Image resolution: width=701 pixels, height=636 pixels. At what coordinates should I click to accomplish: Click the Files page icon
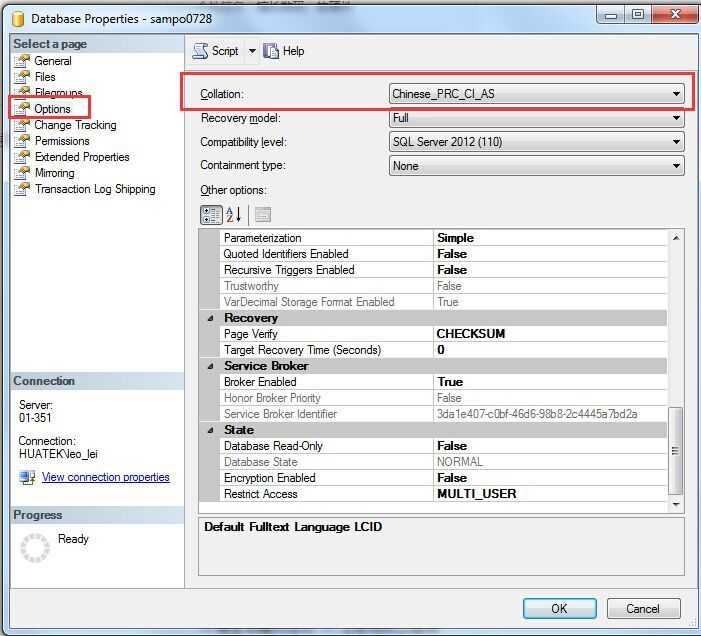[x=22, y=77]
